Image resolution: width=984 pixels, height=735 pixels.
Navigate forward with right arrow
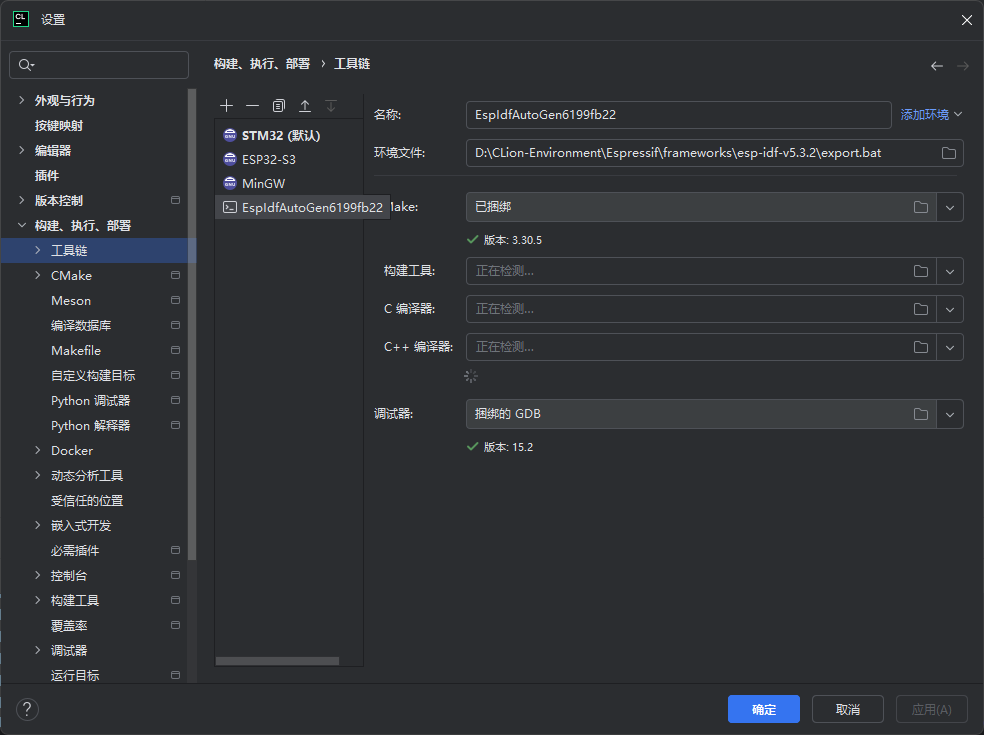pyautogui.click(x=963, y=66)
